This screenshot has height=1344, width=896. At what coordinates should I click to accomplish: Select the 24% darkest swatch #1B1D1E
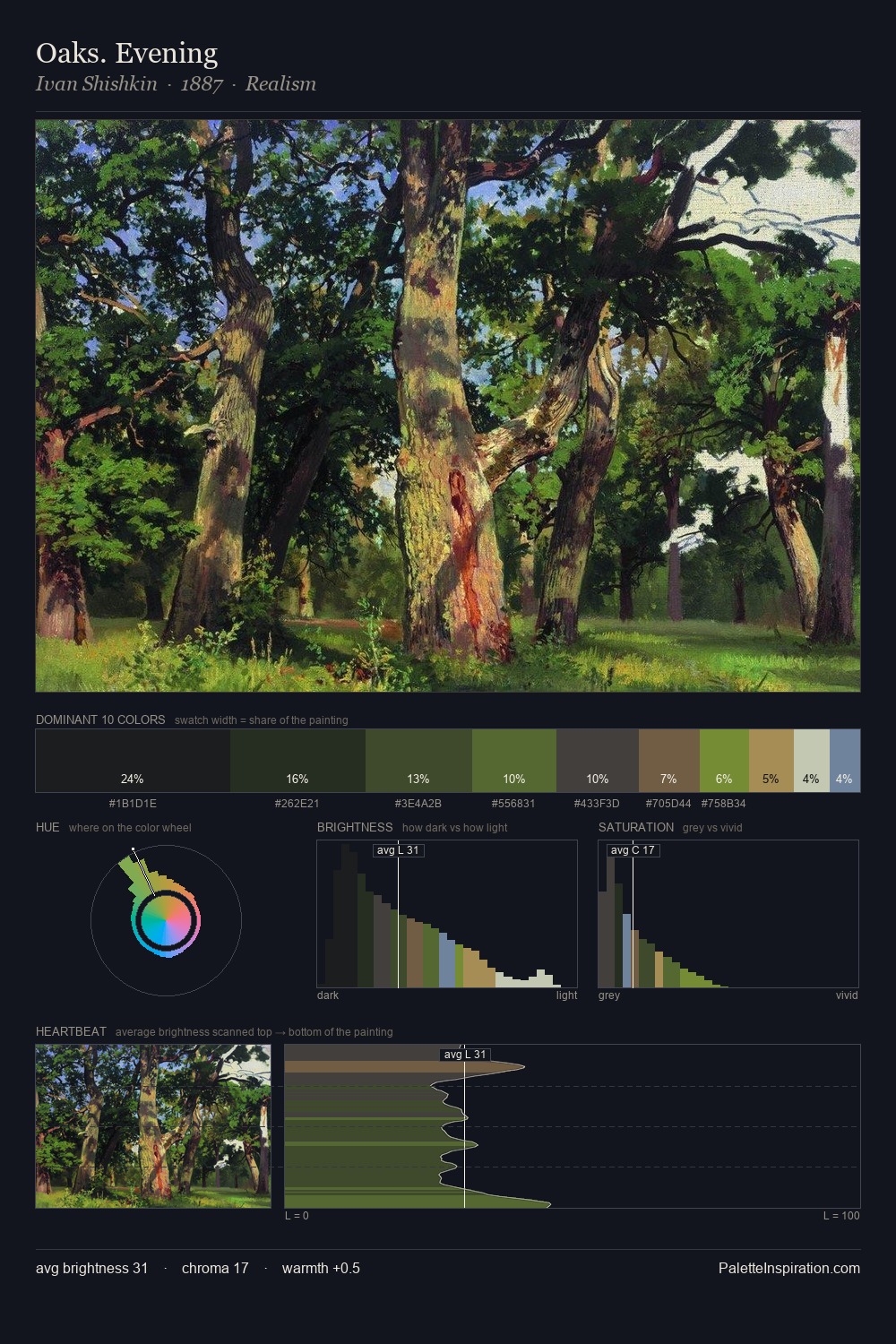(133, 761)
